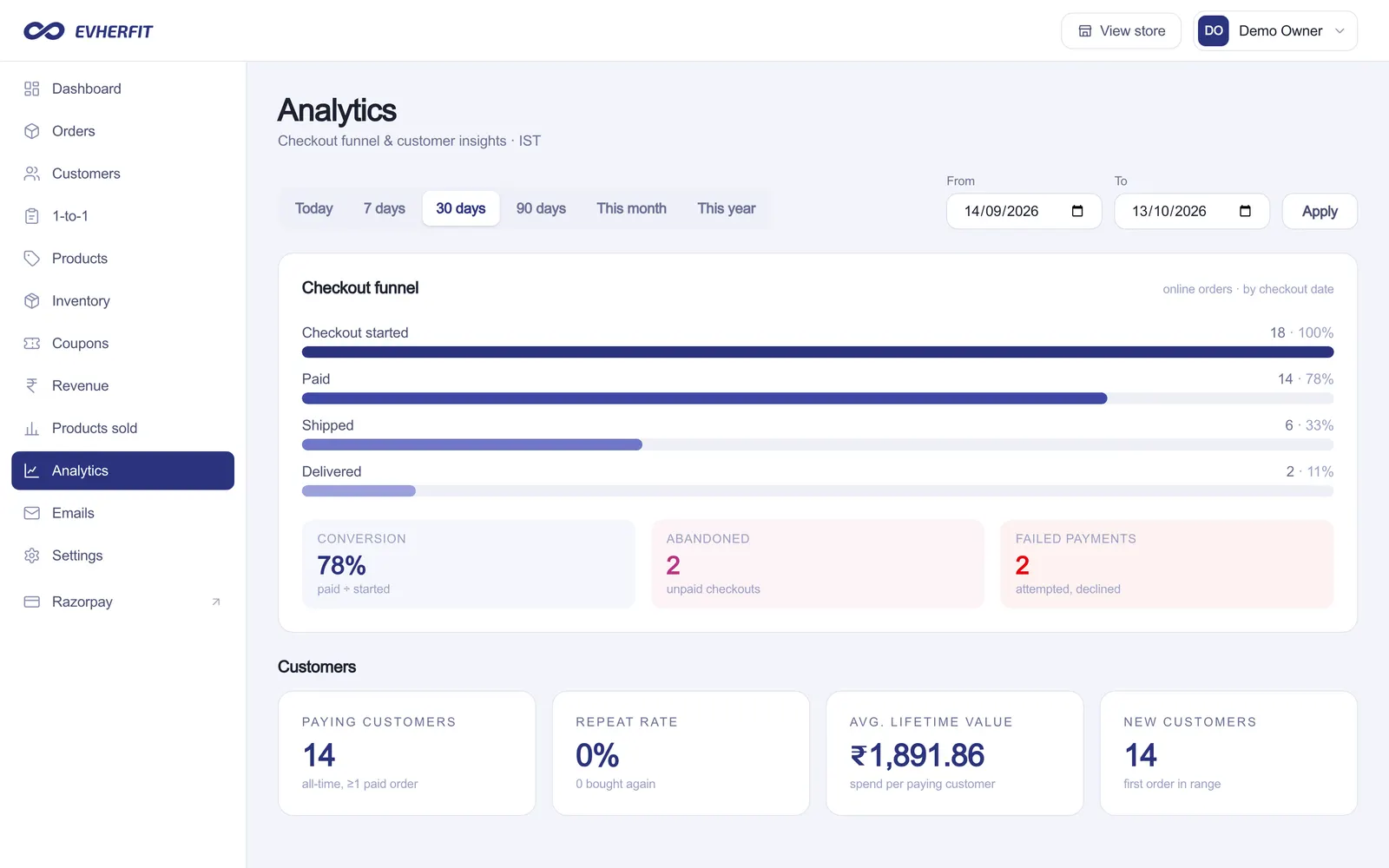Image resolution: width=1389 pixels, height=868 pixels.
Task: Click the Inventory cube icon
Action: [x=32, y=301]
